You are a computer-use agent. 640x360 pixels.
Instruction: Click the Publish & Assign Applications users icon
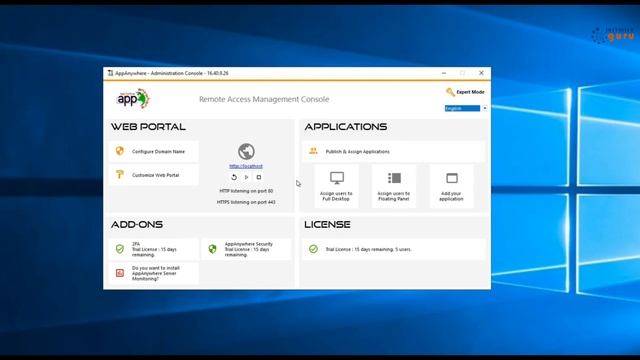313,151
